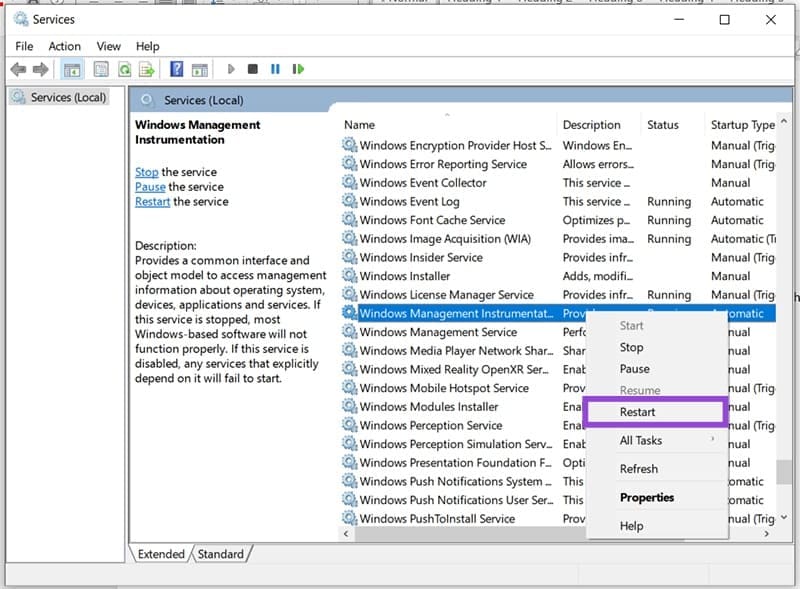Open the Action menu
The height and width of the screenshot is (589, 800).
pyautogui.click(x=64, y=45)
